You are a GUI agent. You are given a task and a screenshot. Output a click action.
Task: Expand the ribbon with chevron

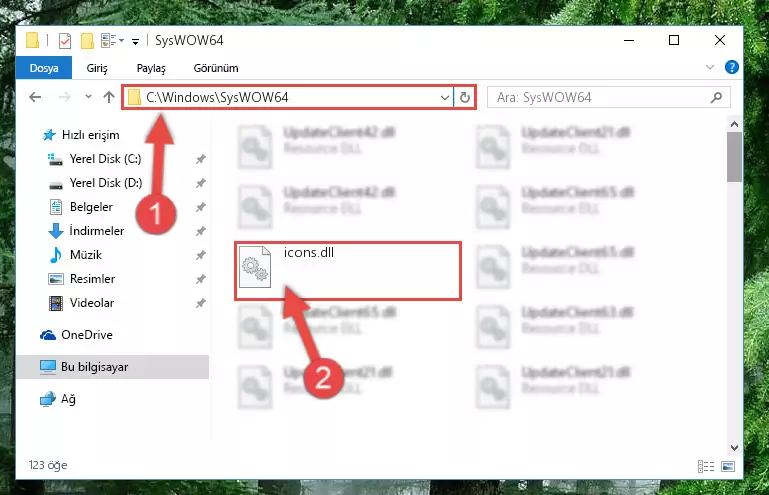click(710, 67)
